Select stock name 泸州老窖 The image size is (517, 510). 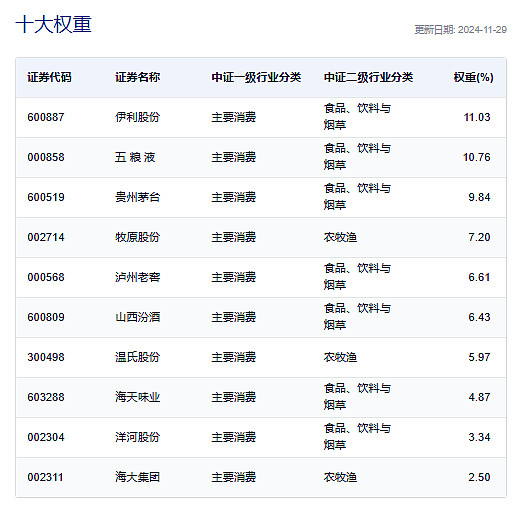pyautogui.click(x=137, y=277)
